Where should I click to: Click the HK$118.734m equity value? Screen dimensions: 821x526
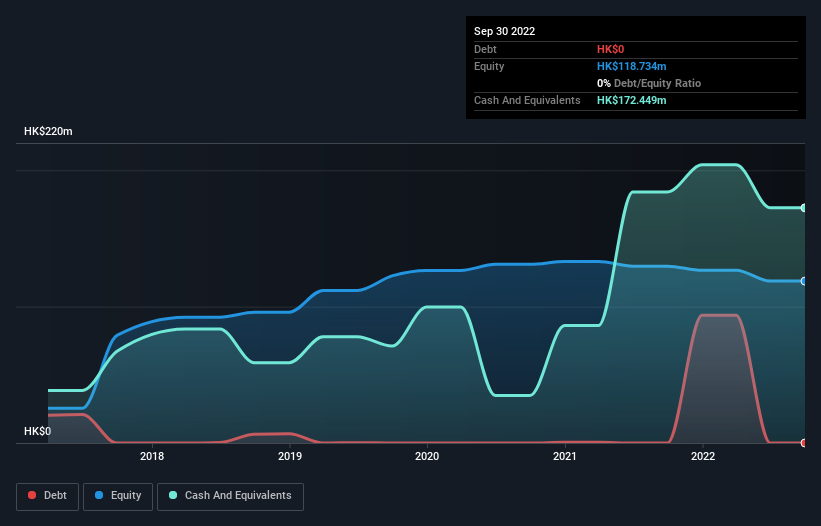(631, 66)
